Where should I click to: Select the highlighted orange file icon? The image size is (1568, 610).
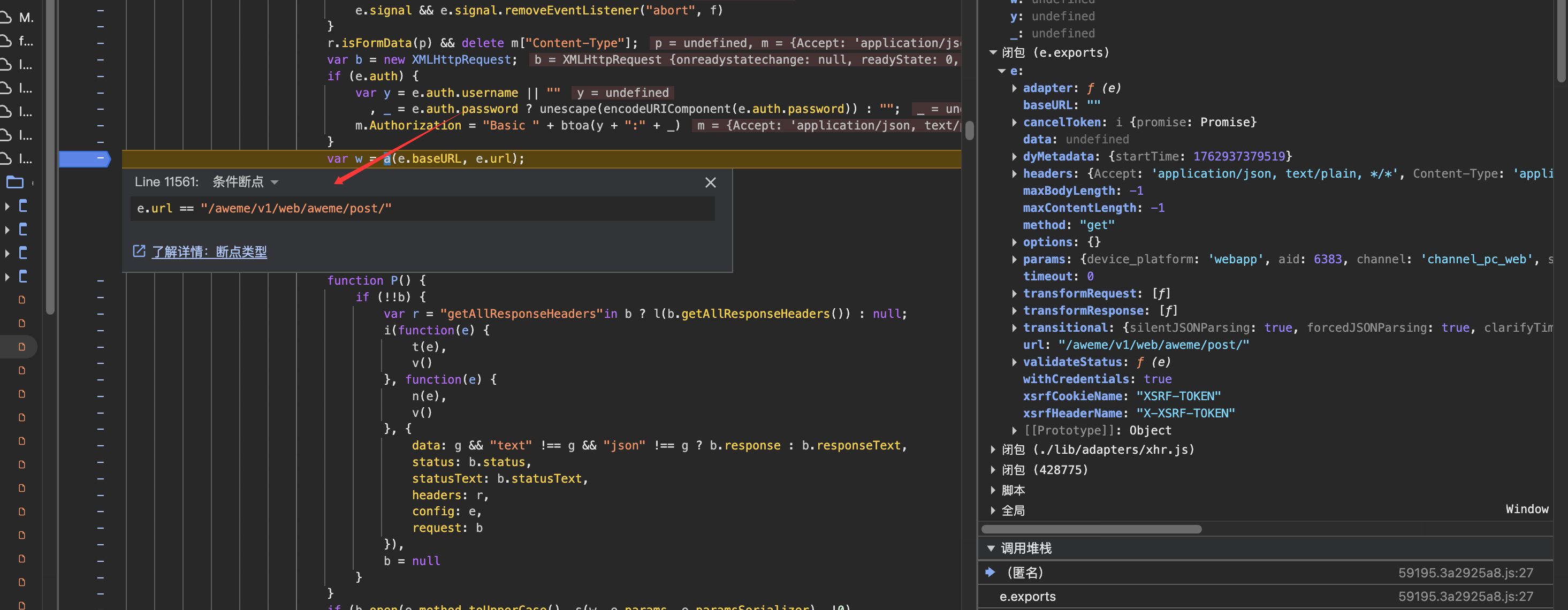(22, 347)
